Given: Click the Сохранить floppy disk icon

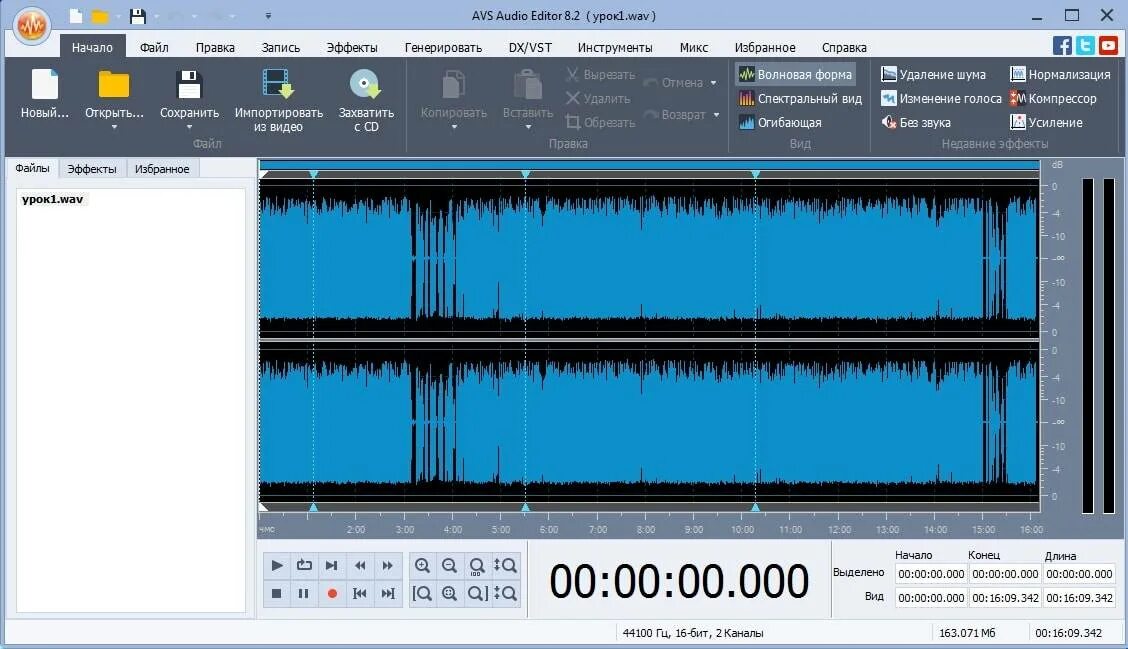Looking at the screenshot, I should (189, 85).
